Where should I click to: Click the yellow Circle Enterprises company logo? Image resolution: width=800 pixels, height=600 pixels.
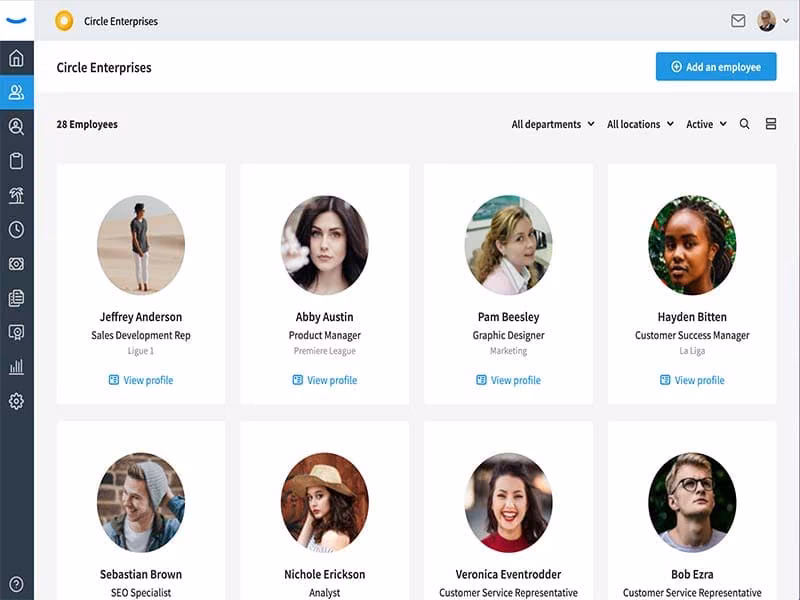click(64, 21)
